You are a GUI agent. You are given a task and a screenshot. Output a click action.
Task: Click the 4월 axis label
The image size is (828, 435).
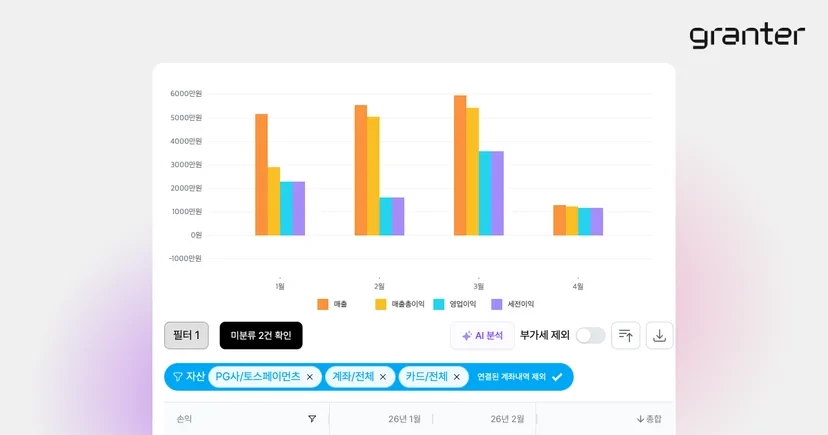578,286
